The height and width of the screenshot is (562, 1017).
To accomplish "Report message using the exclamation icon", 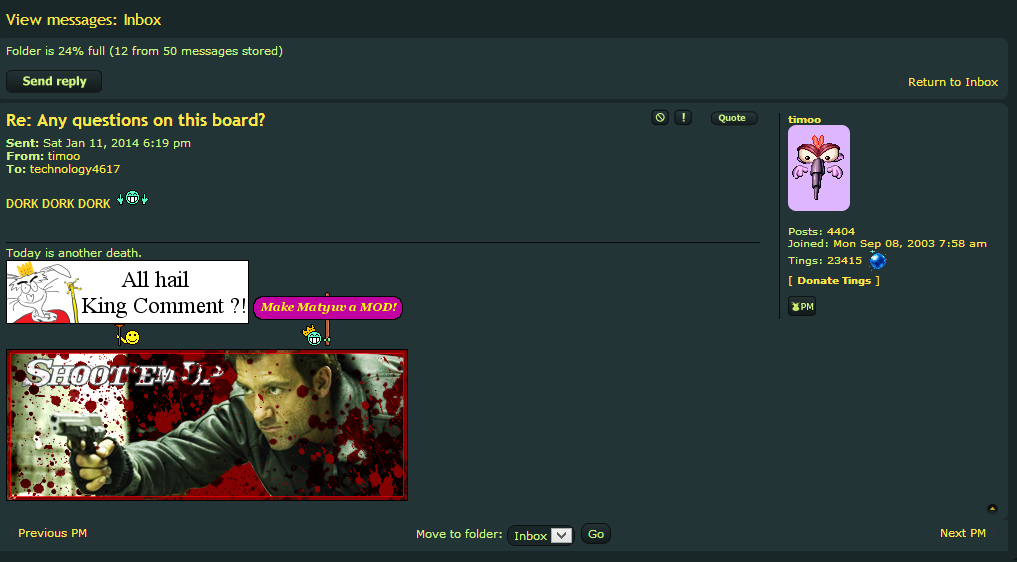I will click(x=683, y=117).
